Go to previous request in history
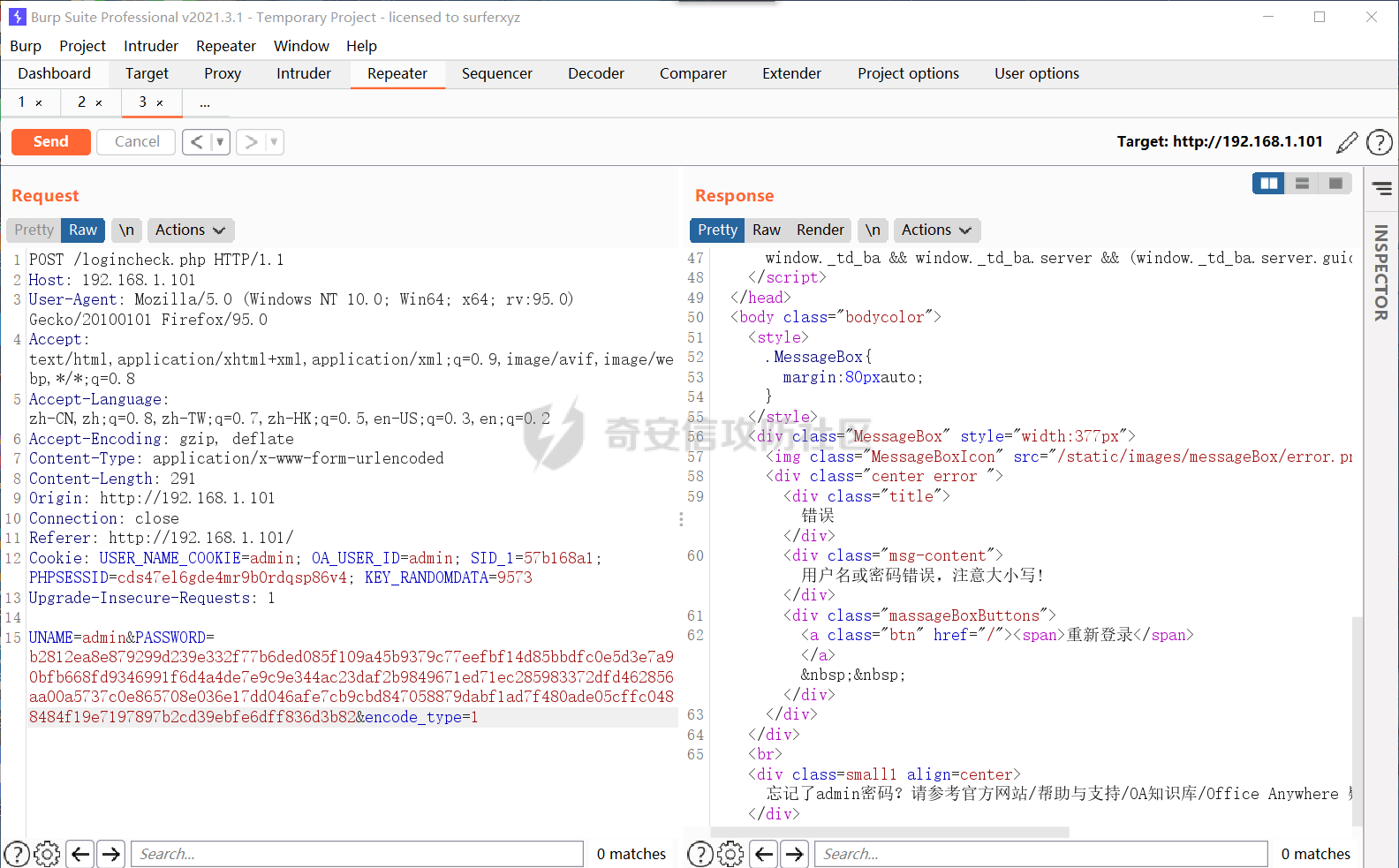The width and height of the screenshot is (1399, 868). click(x=197, y=141)
